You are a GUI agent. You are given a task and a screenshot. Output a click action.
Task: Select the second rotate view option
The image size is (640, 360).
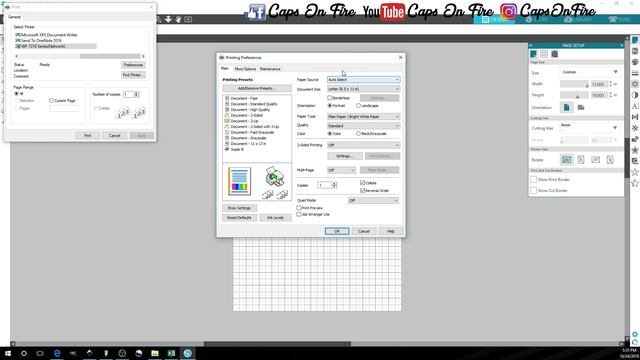(x=581, y=160)
